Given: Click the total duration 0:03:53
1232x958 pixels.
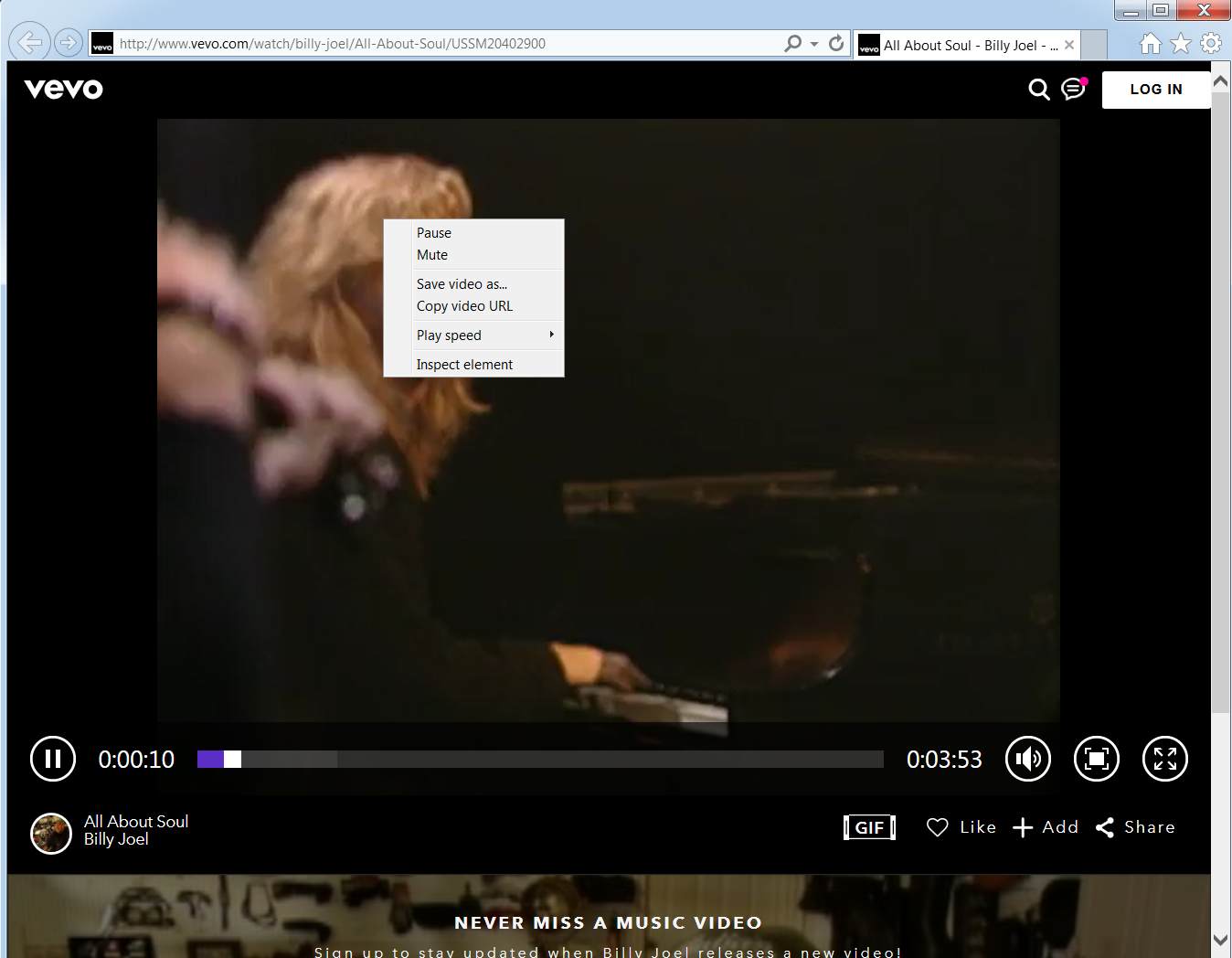Looking at the screenshot, I should (x=944, y=760).
